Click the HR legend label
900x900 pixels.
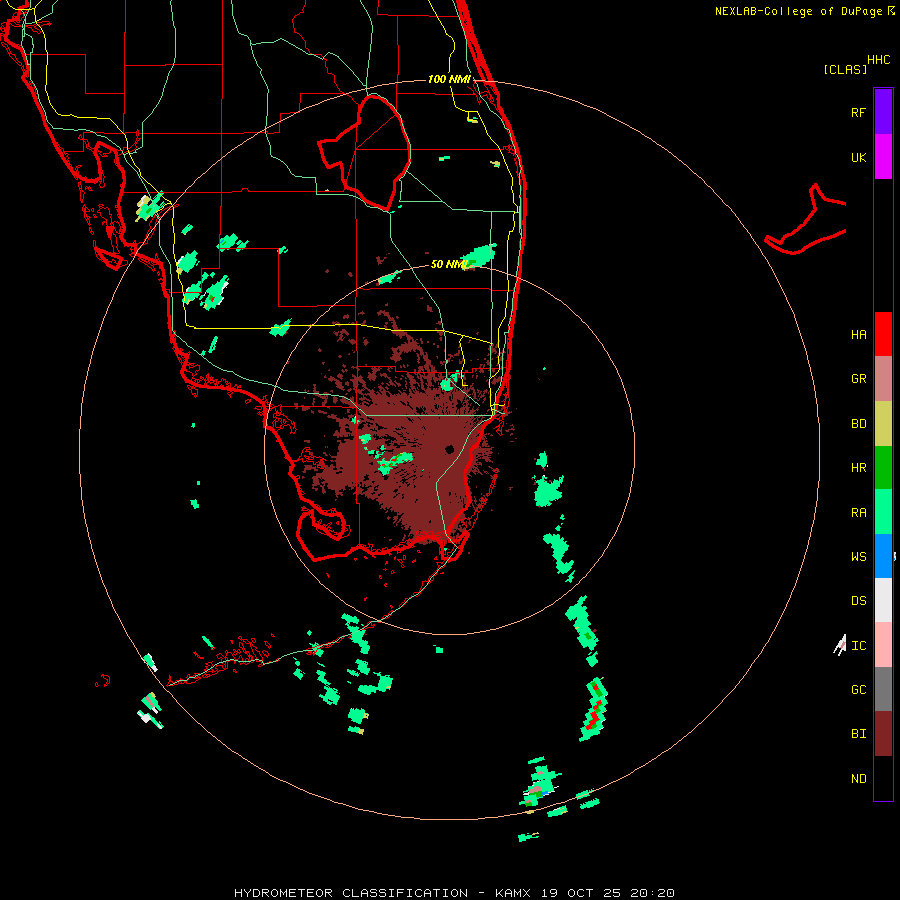(x=858, y=467)
